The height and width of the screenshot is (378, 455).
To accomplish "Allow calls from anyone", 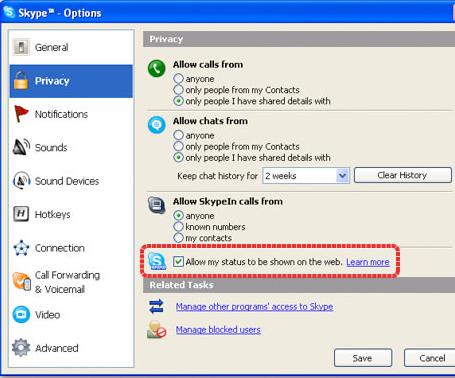I will click(x=178, y=79).
